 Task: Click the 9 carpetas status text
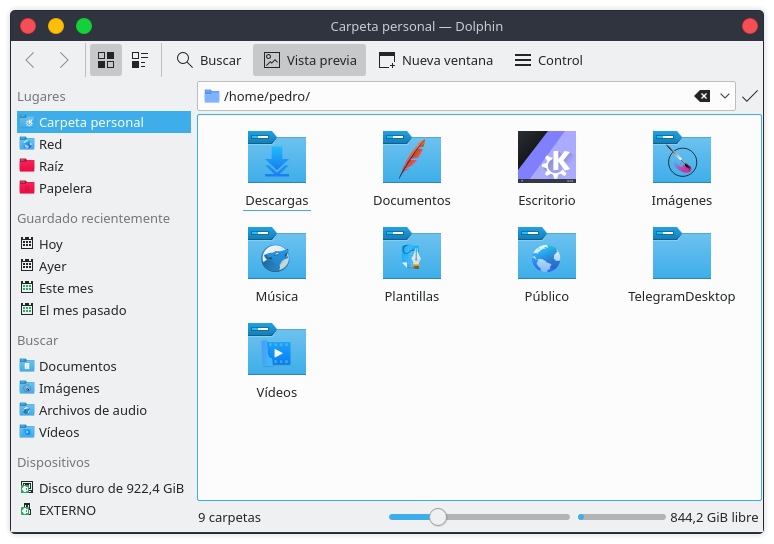230,517
